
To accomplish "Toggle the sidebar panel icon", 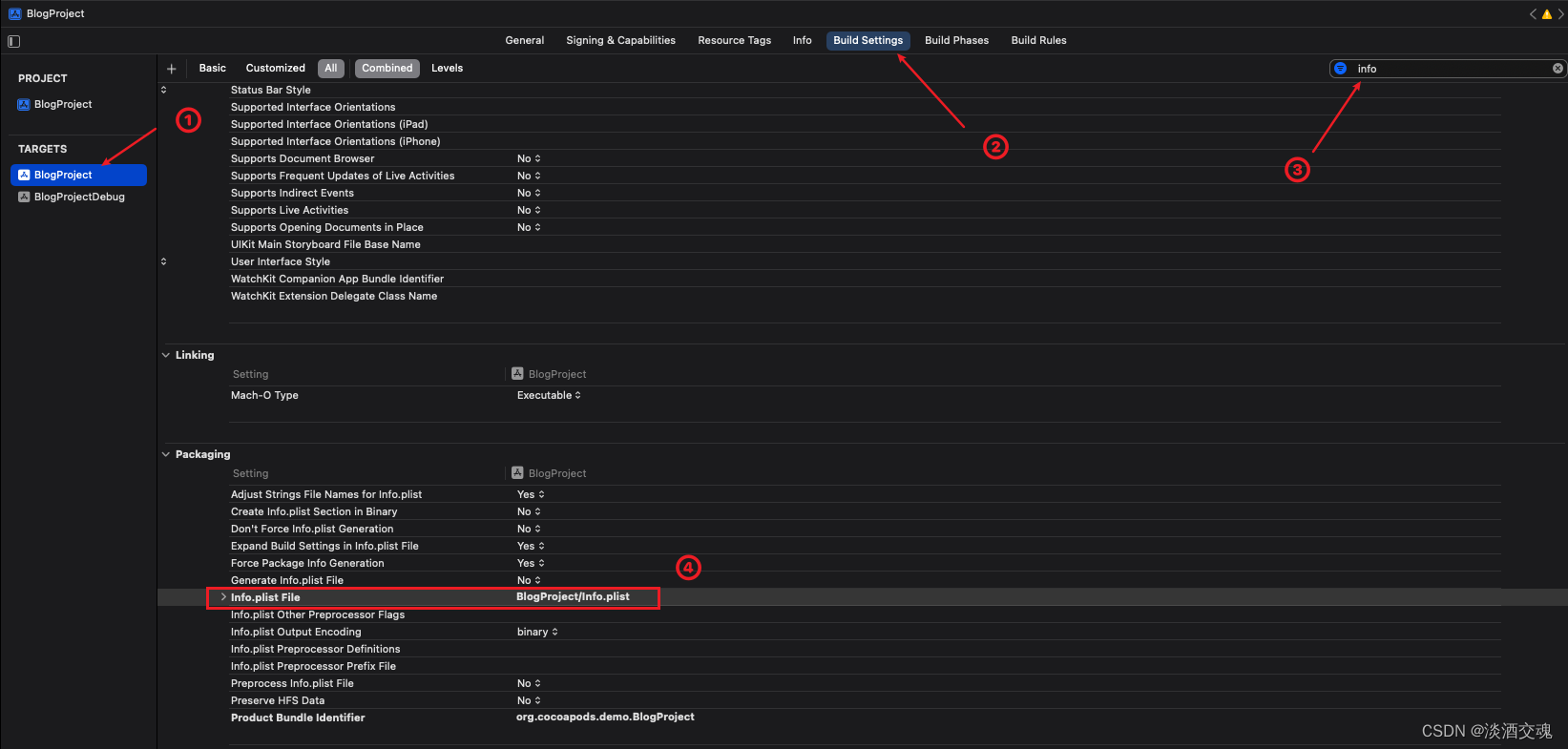I will pos(13,41).
